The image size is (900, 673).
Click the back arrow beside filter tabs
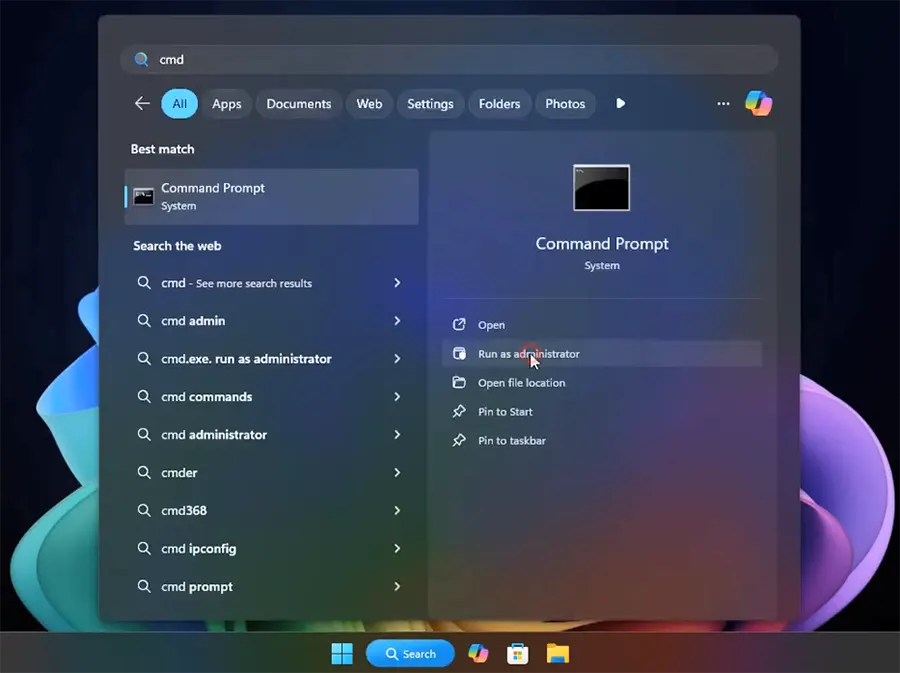coord(141,103)
